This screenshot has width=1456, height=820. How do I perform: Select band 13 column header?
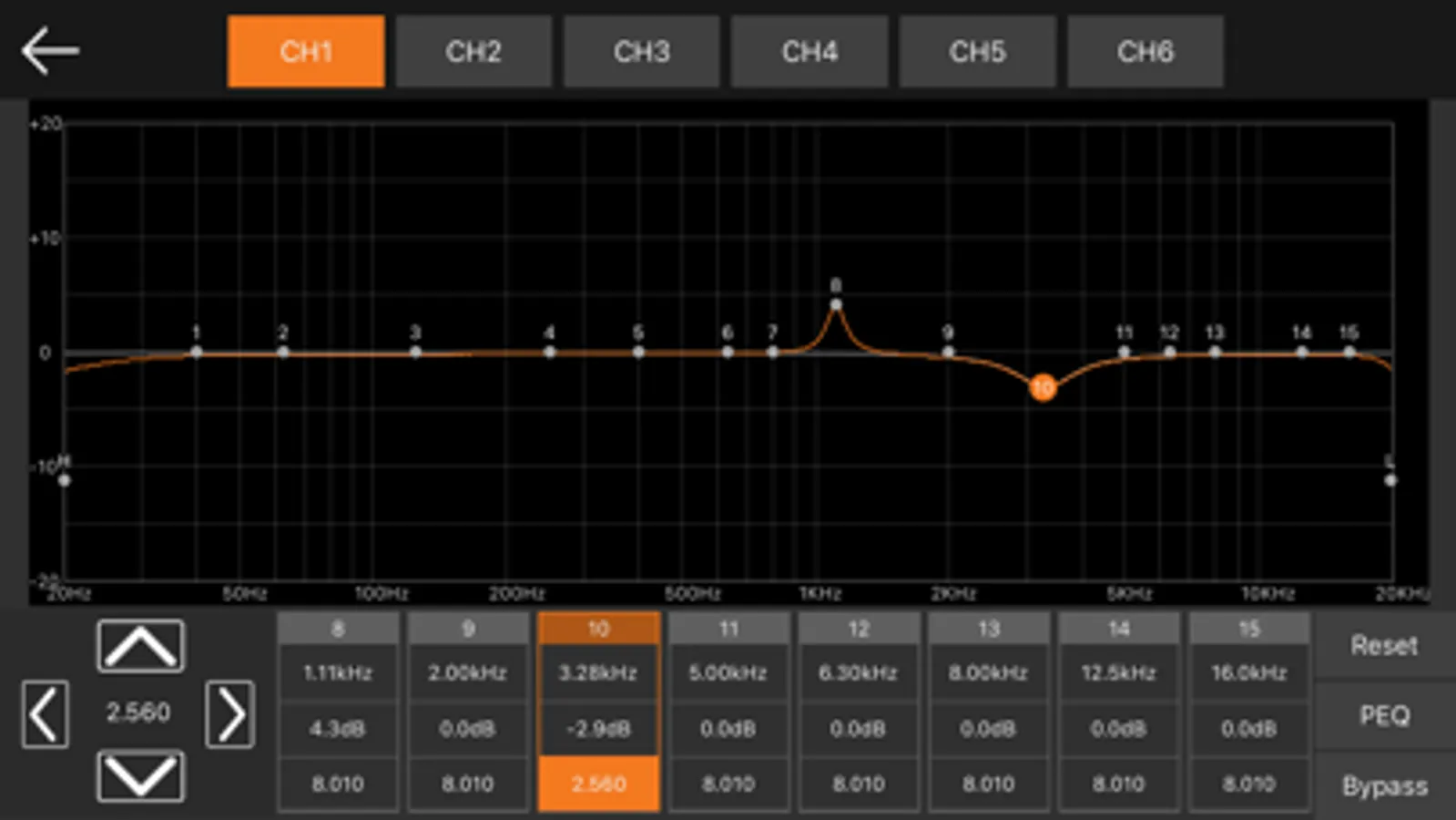coord(989,629)
